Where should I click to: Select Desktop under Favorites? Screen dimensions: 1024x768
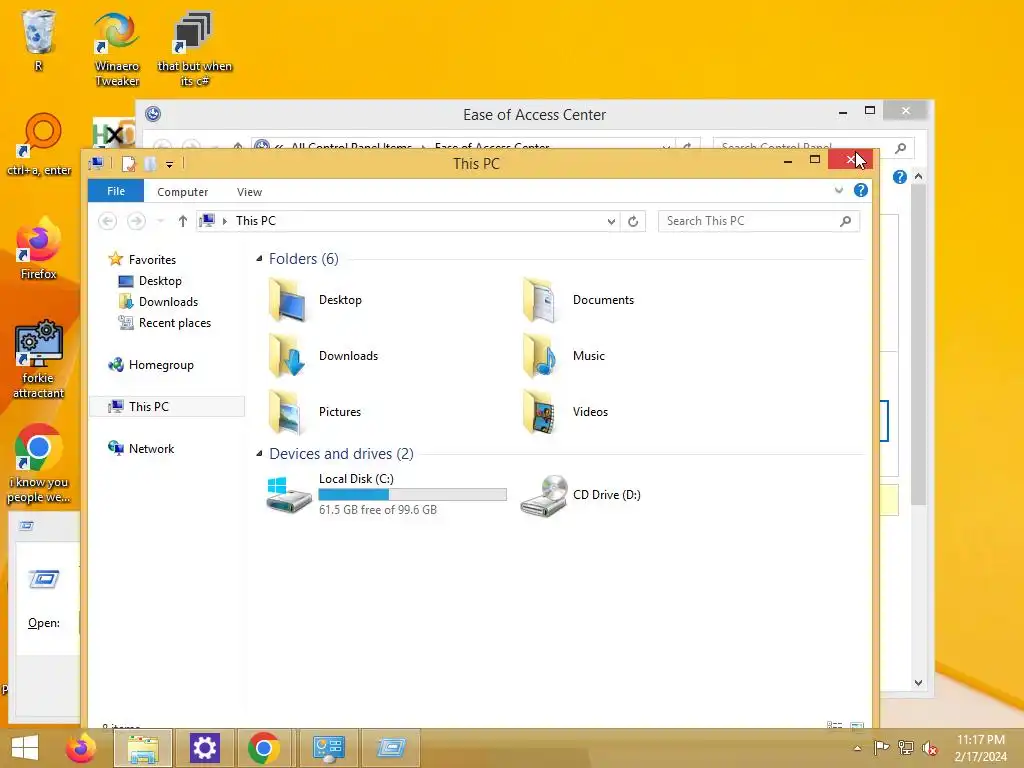point(150,281)
